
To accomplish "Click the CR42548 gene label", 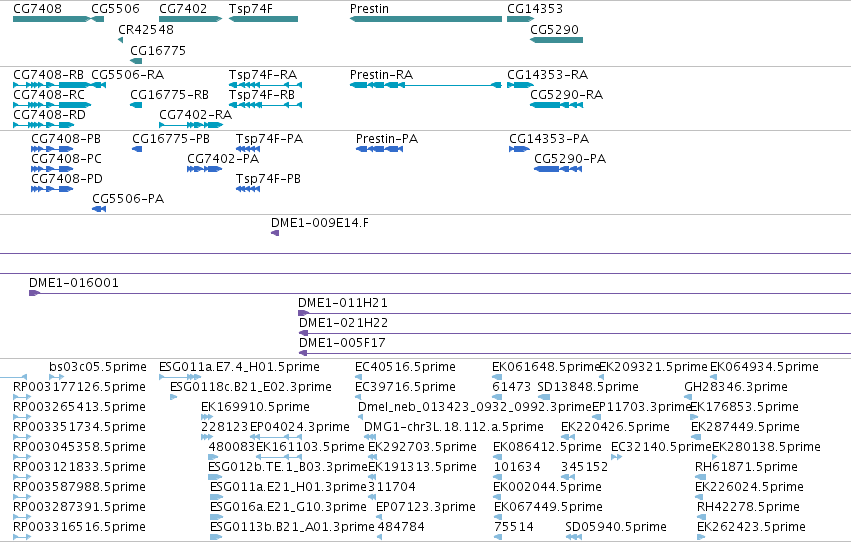I will point(146,29).
